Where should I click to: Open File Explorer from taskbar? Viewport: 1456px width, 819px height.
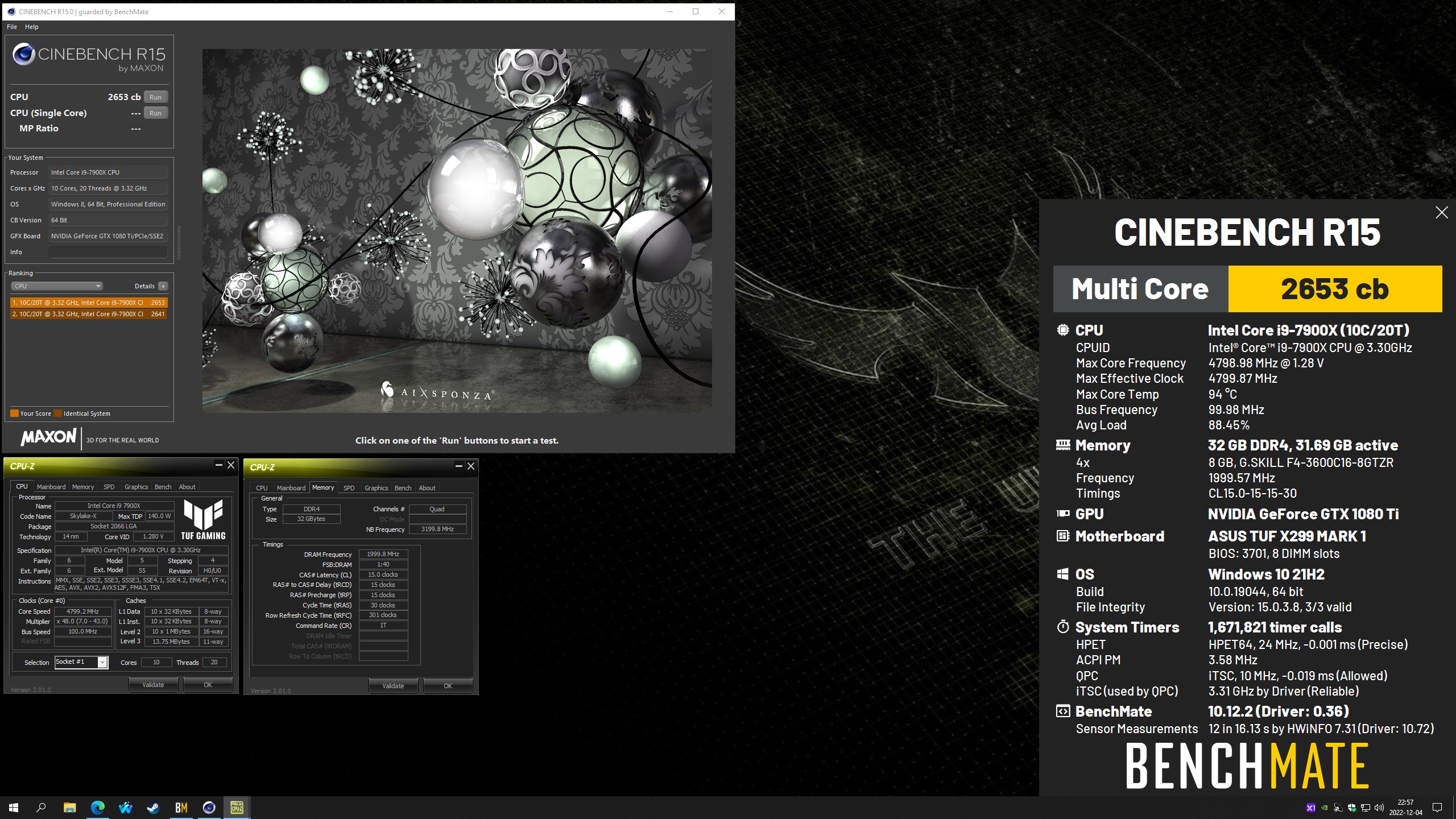coord(69,808)
